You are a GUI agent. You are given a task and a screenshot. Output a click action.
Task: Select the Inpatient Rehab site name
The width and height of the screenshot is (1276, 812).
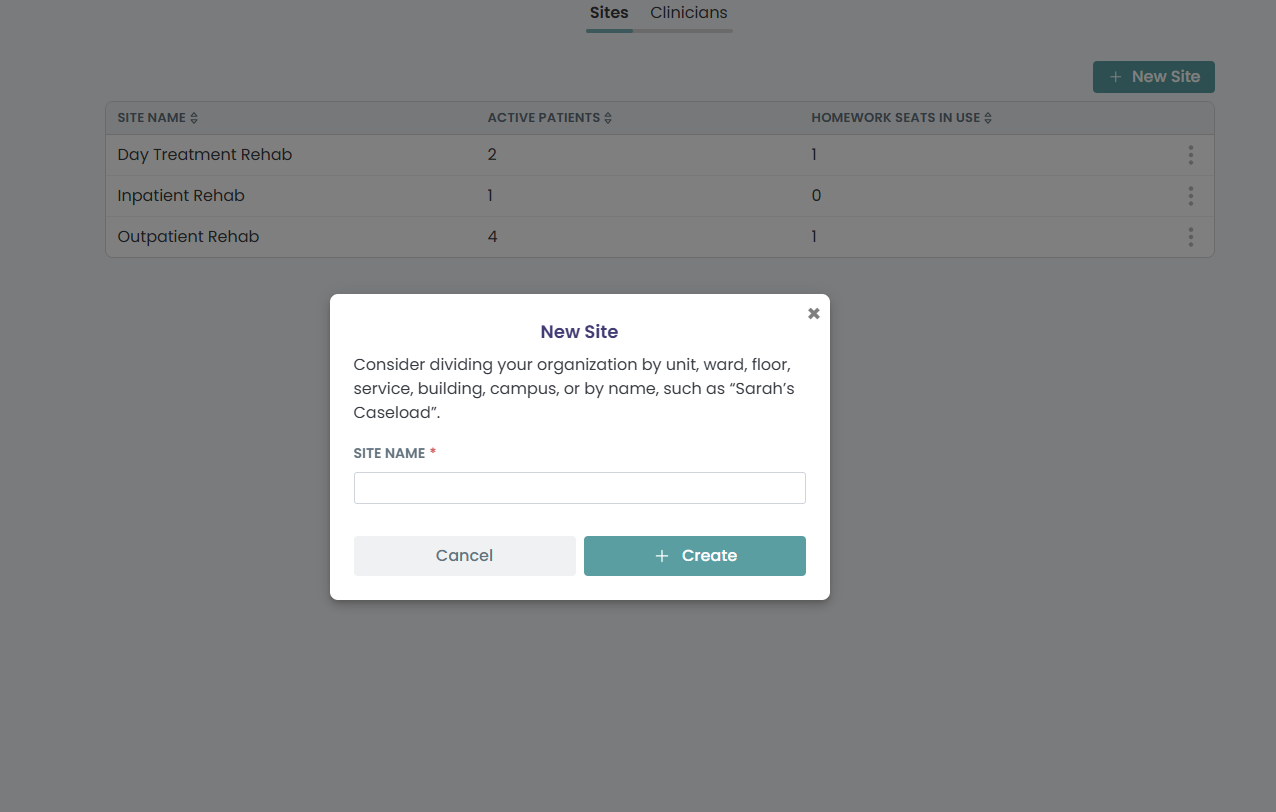(x=181, y=196)
